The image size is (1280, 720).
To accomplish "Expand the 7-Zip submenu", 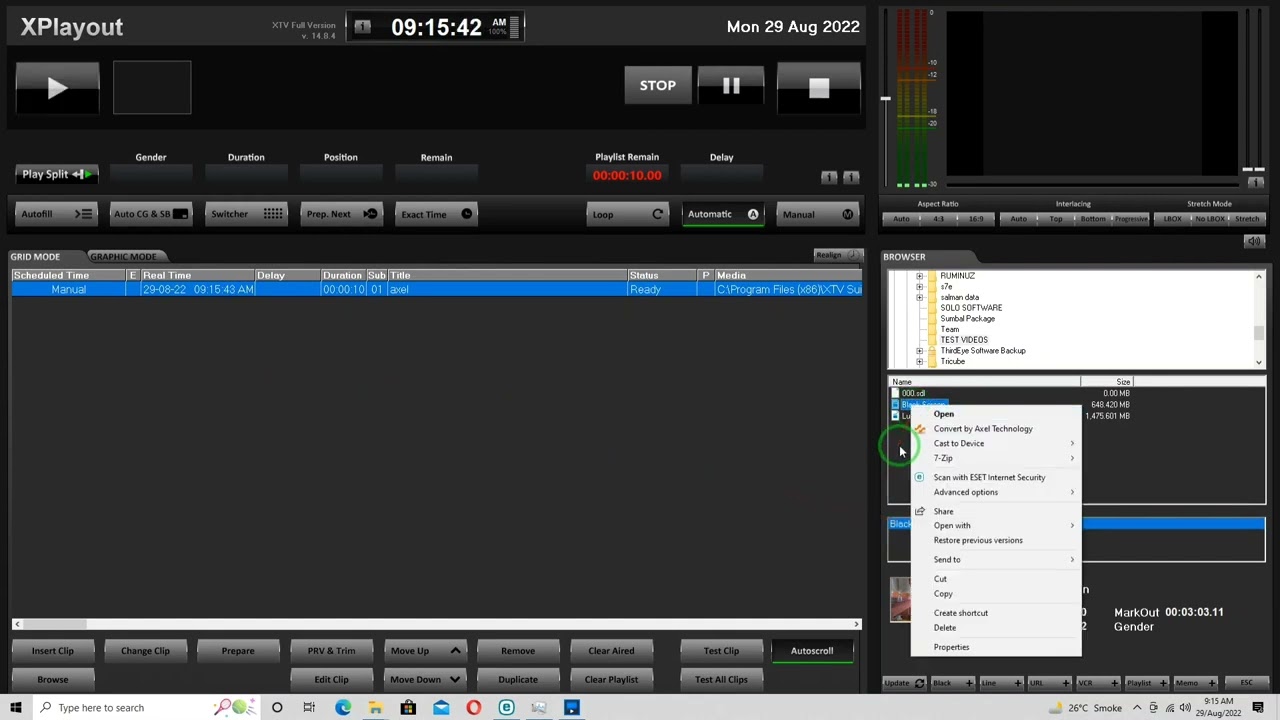I will click(x=996, y=458).
